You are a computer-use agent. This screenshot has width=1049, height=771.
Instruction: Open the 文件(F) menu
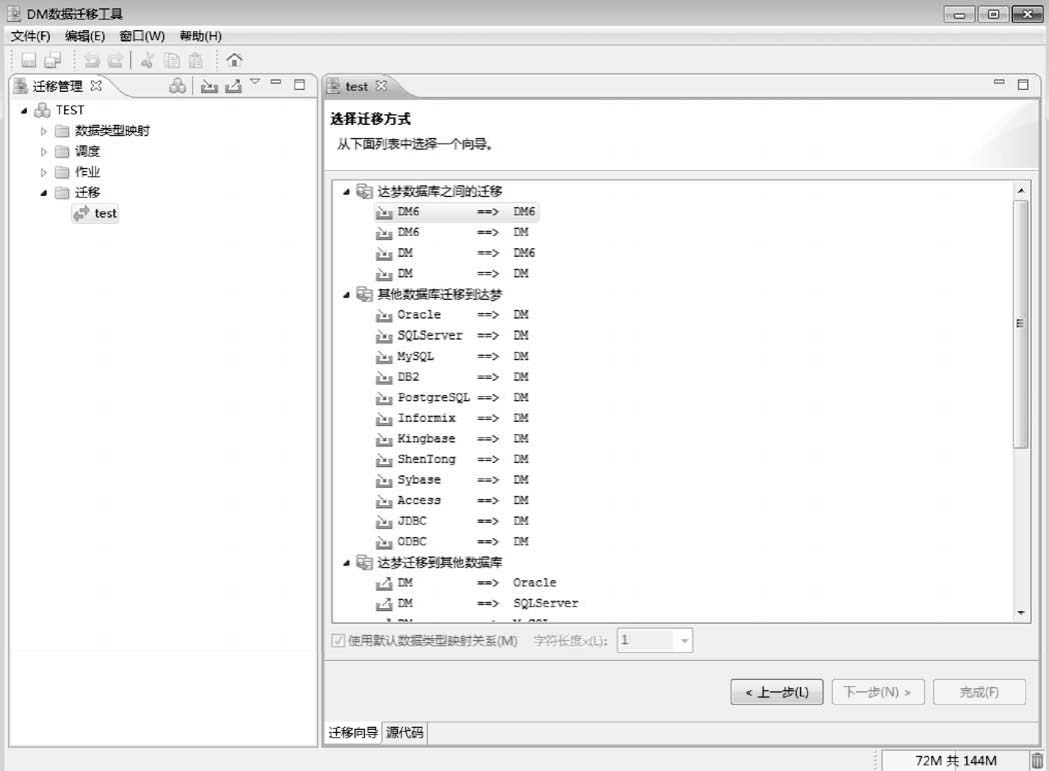coord(30,36)
